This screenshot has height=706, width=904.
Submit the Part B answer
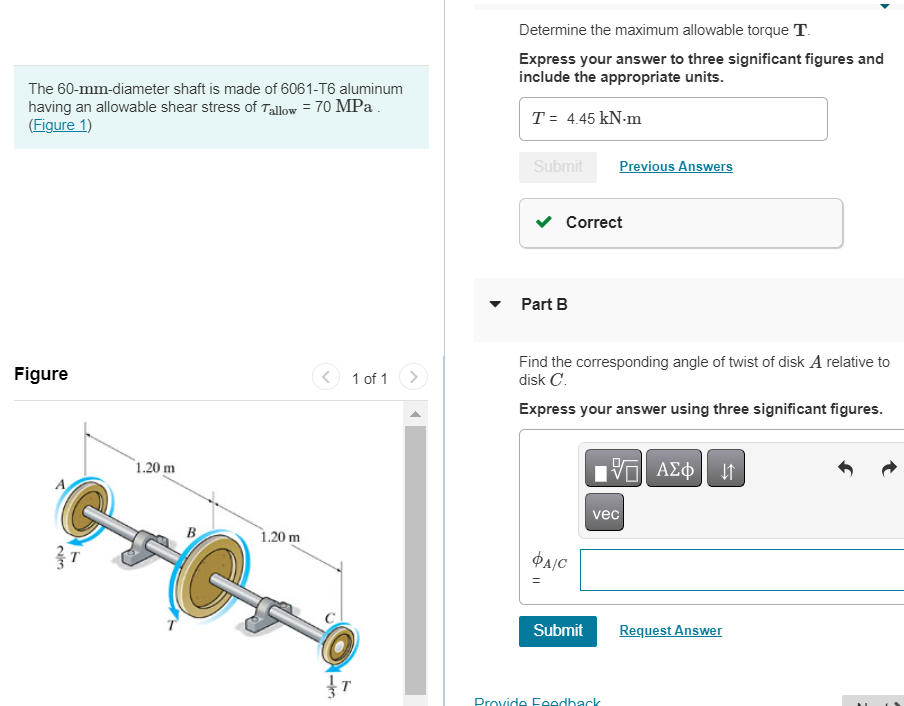coord(557,631)
